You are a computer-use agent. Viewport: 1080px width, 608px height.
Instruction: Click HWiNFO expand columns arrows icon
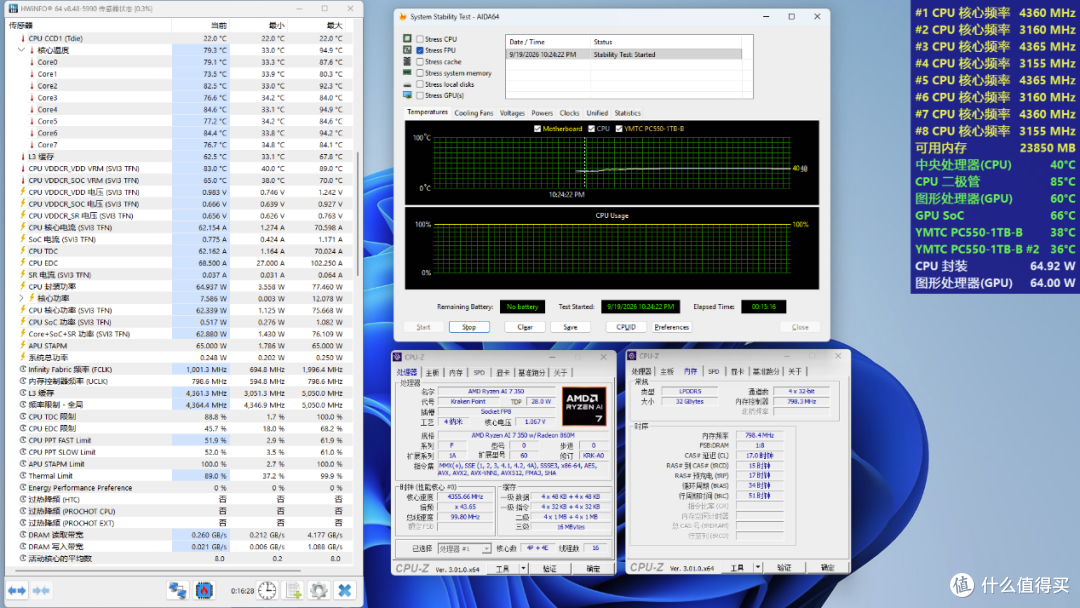coord(17,590)
